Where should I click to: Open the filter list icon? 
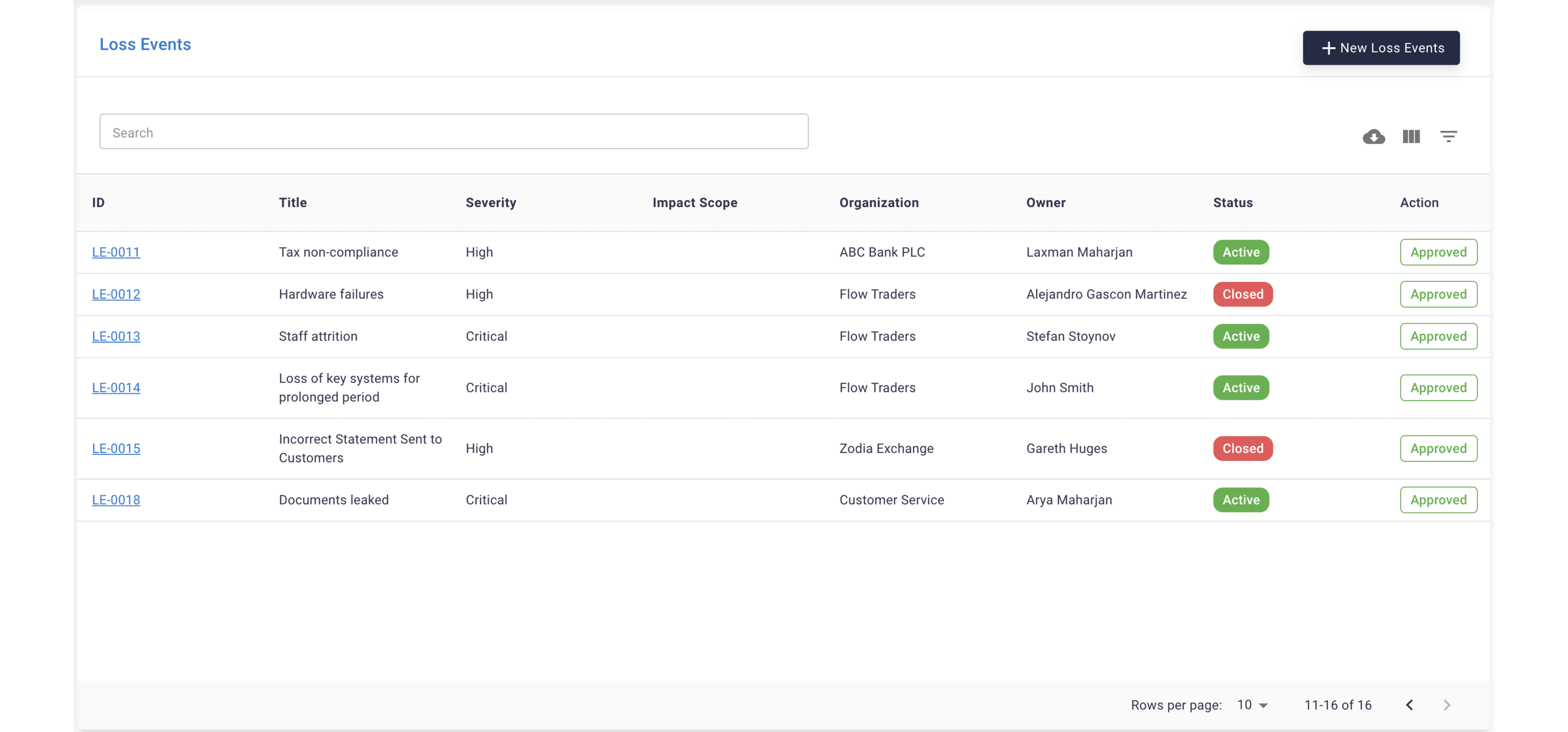[x=1448, y=137]
